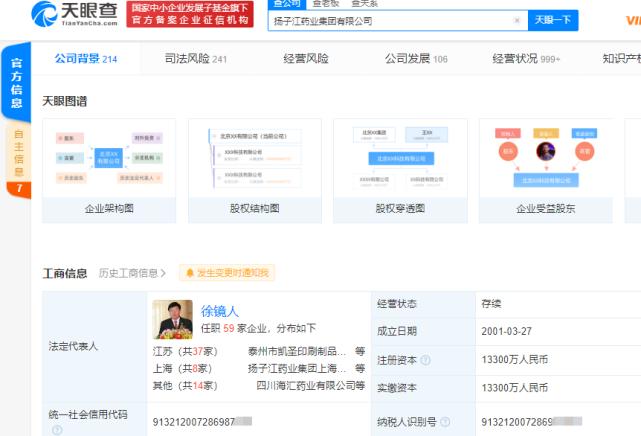The image size is (641, 436).
Task: Select the 存续 business status value
Action: pos(491,304)
